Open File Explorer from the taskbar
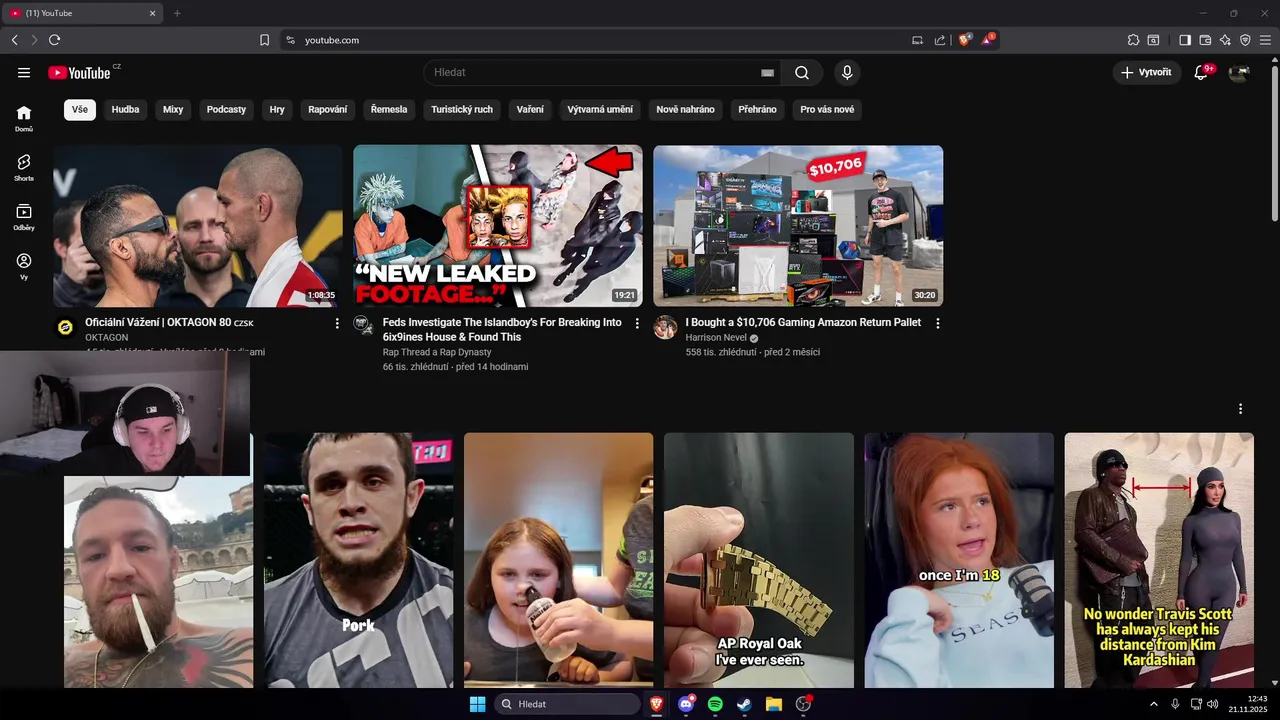1280x720 pixels. point(773,704)
